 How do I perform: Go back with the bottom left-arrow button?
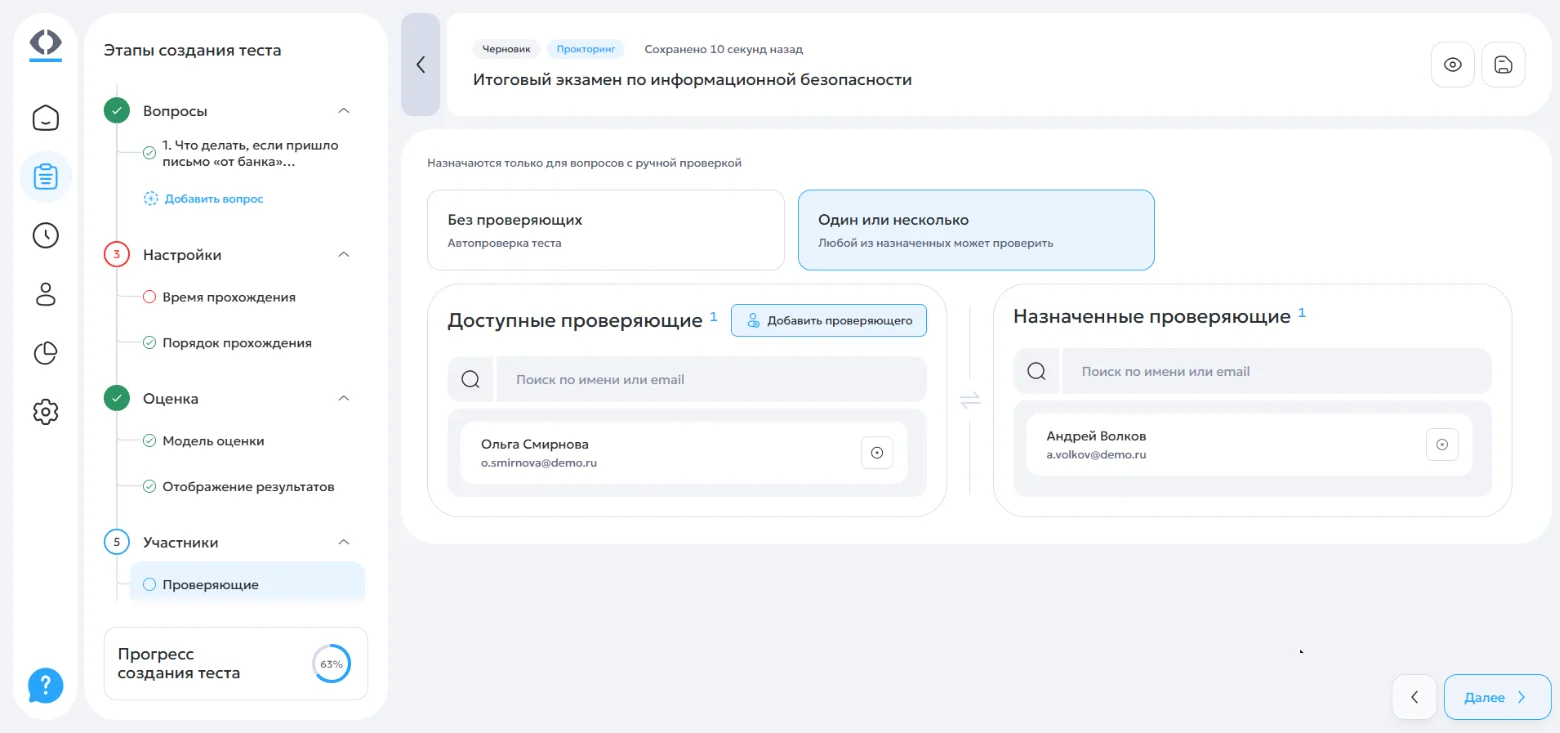(x=1415, y=697)
